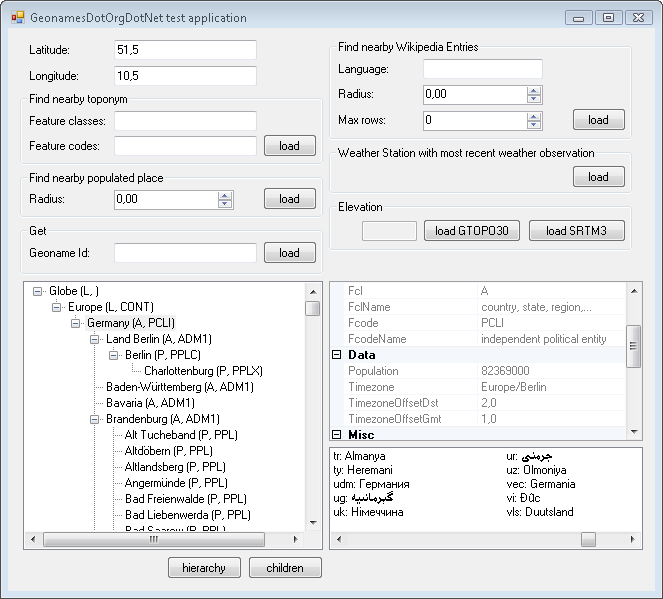This screenshot has height=599, width=663.
Task: Select the Population property row
Action: (485, 371)
